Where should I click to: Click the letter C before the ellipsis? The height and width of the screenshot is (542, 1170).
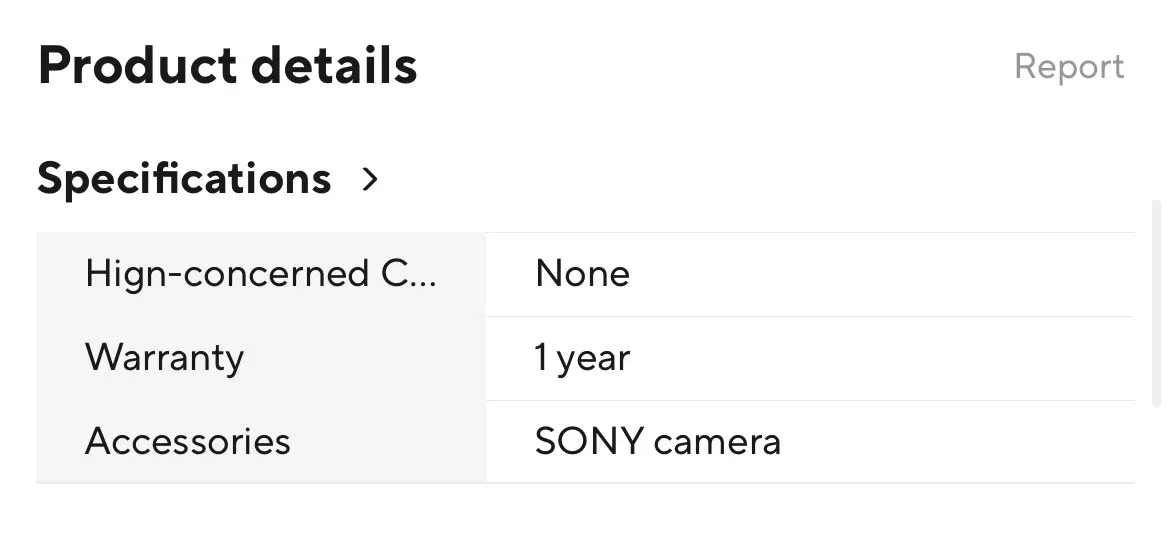click(394, 274)
